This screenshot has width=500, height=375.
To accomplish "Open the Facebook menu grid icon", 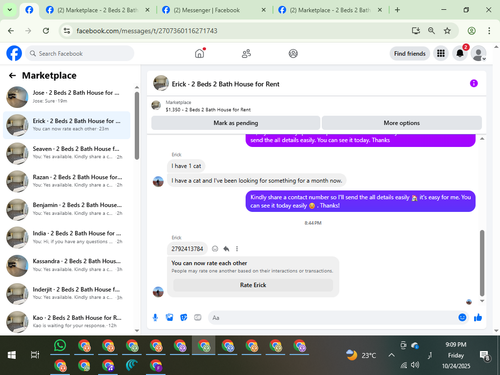I will (441, 53).
